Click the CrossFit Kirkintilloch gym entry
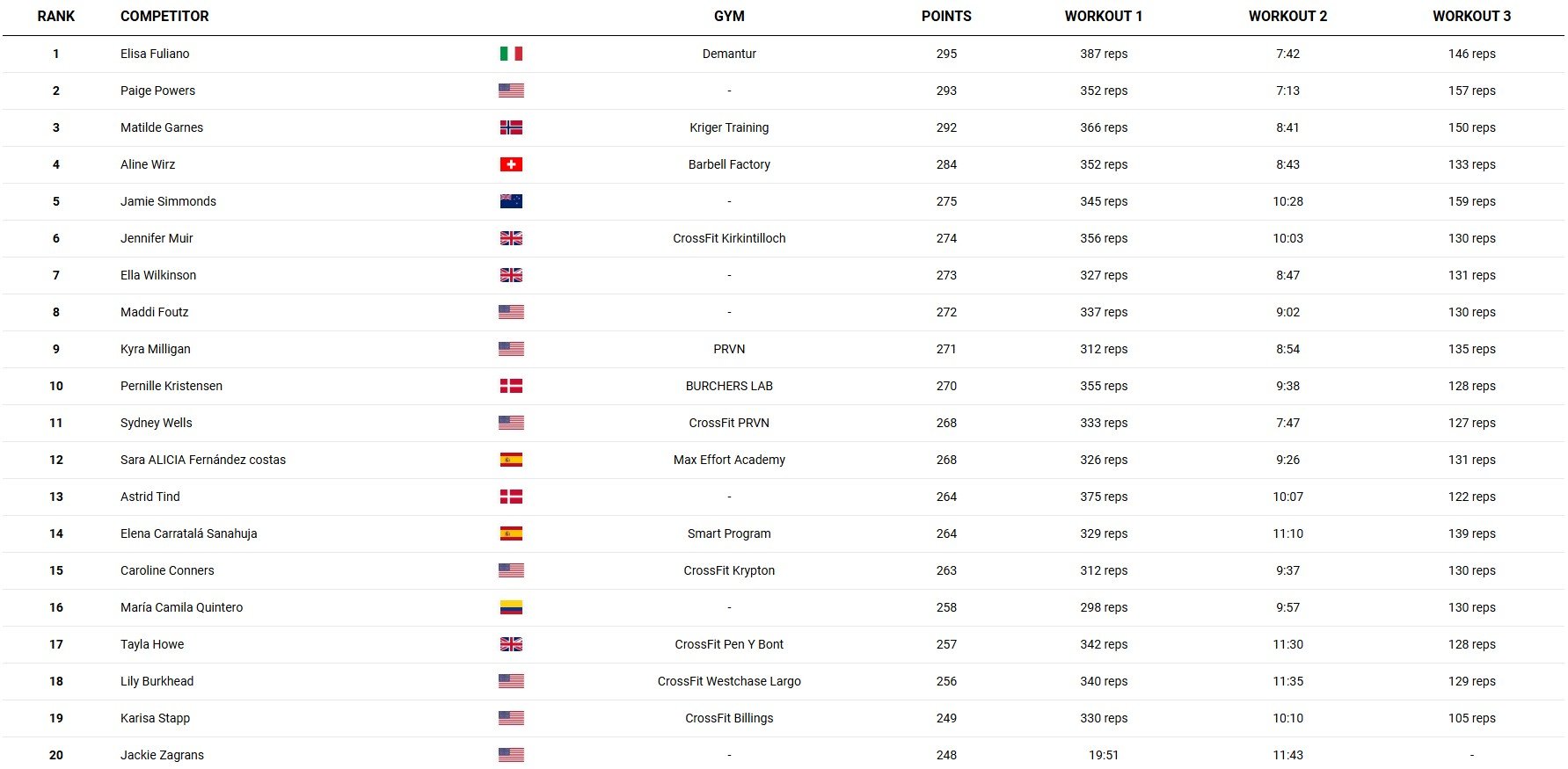 click(x=729, y=238)
